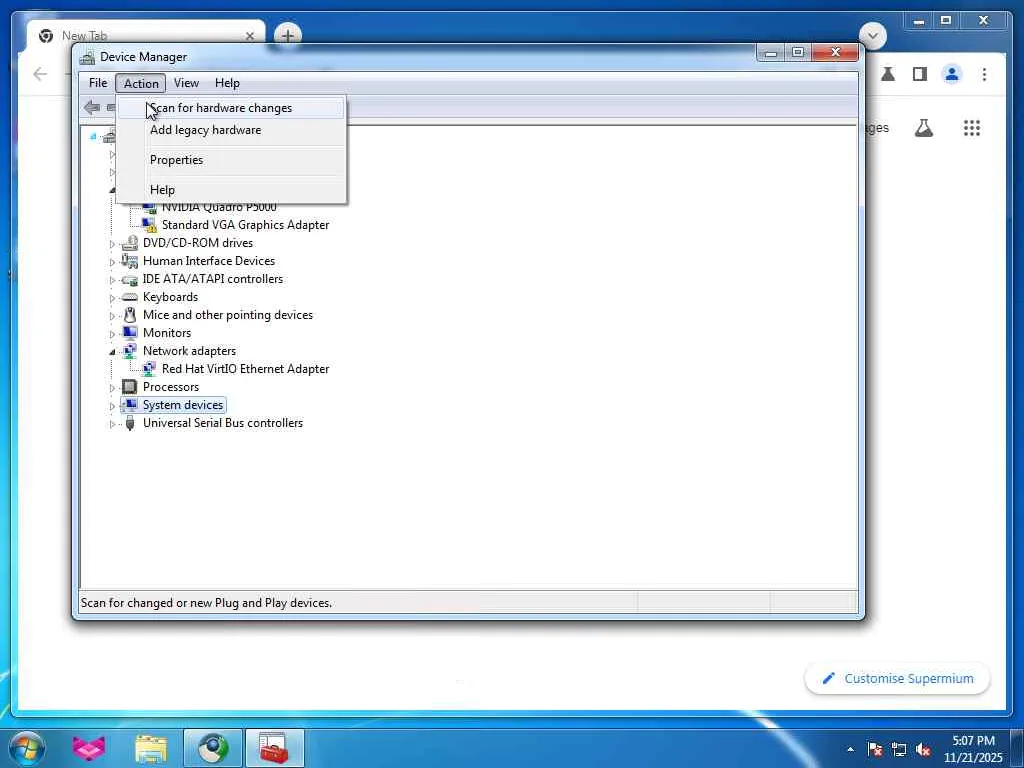Screen dimensions: 1024x768
Task: Click the IDE ATA/ATAPI controllers icon
Action: point(130,280)
